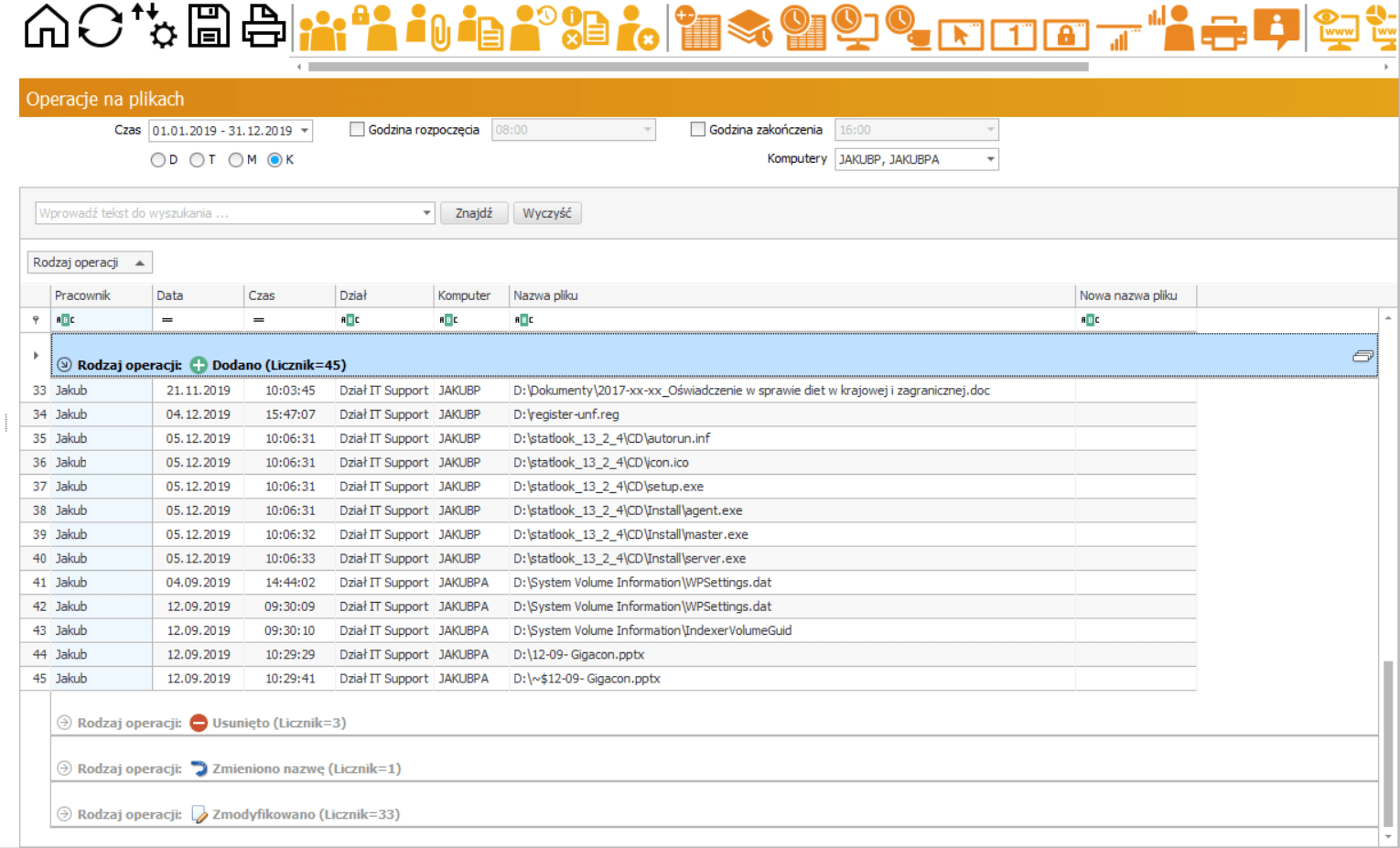
Task: Open the window with padlock icon
Action: coord(1066,35)
